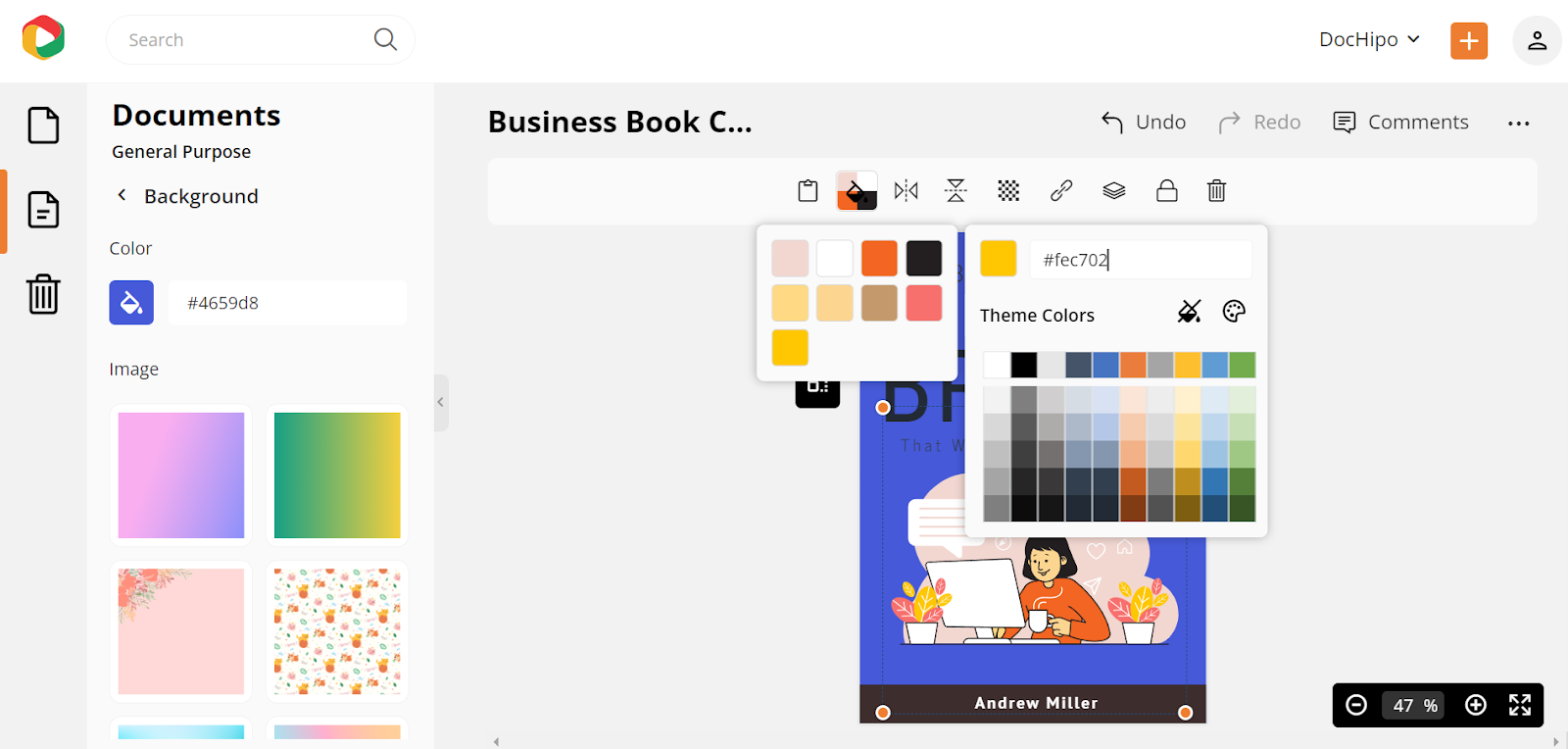
Task: Select the orange document color swatch
Action: [880, 259]
